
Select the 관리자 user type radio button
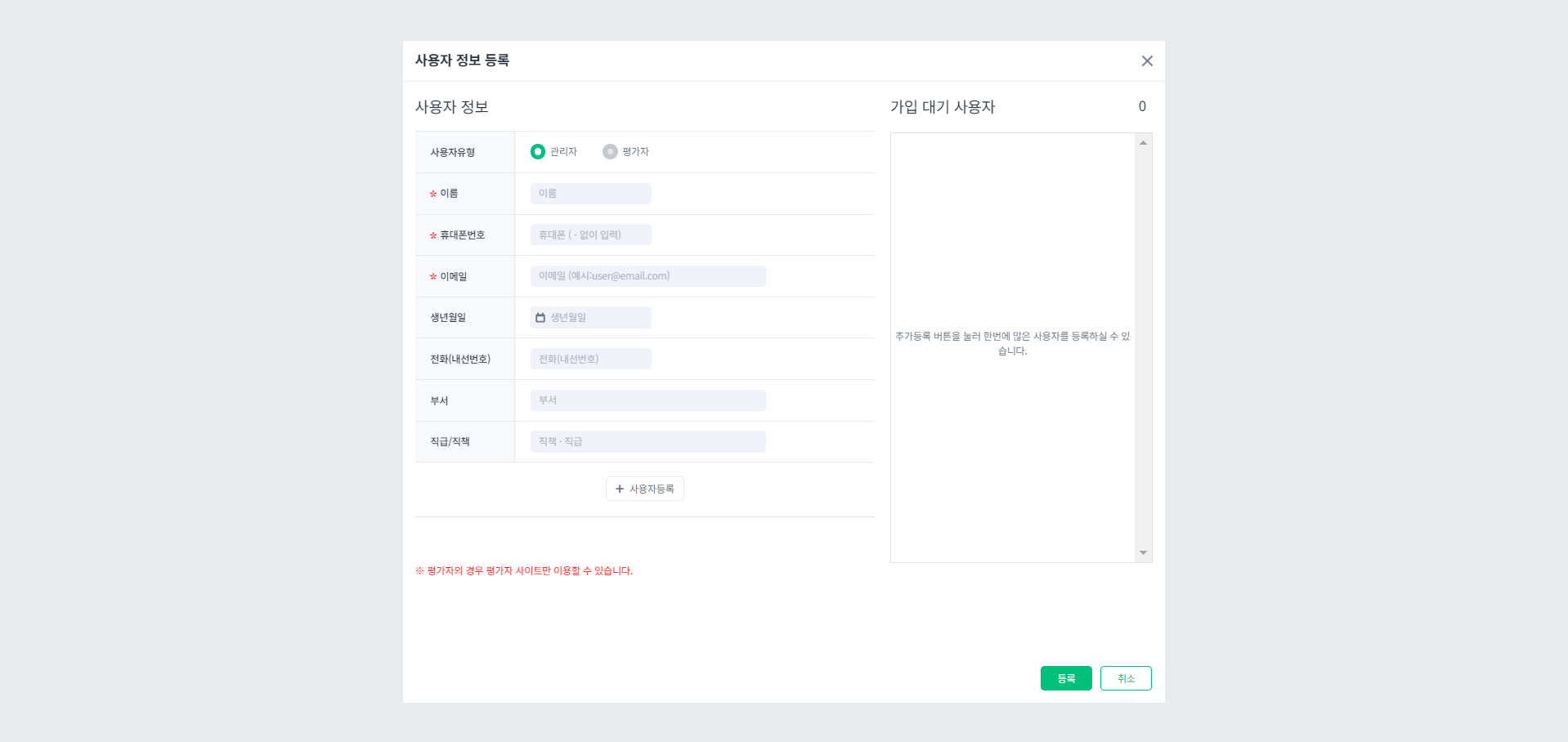[539, 151]
